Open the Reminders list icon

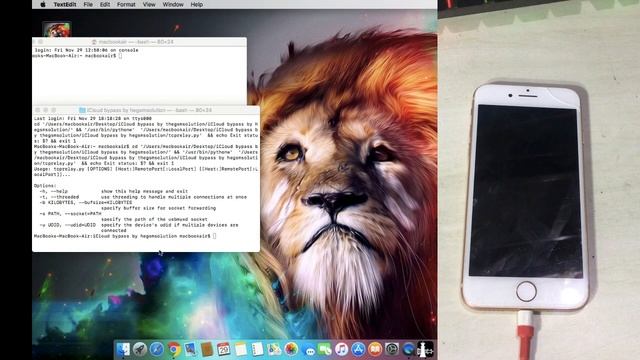(x=257, y=349)
